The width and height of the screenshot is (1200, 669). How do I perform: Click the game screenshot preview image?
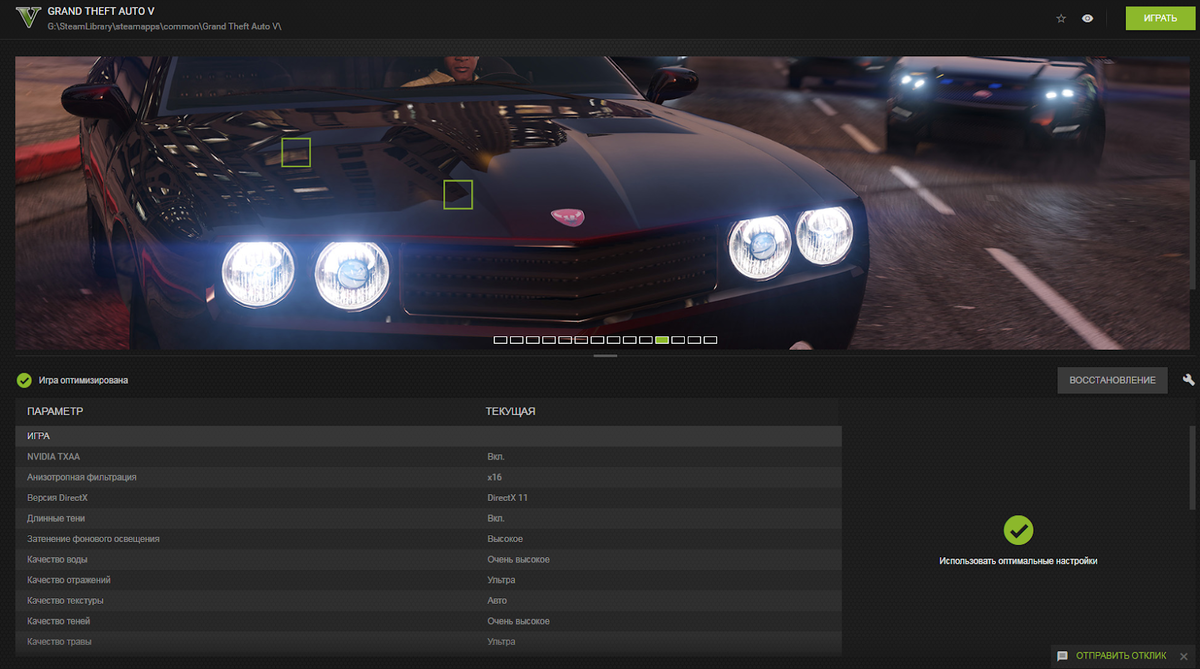600,202
